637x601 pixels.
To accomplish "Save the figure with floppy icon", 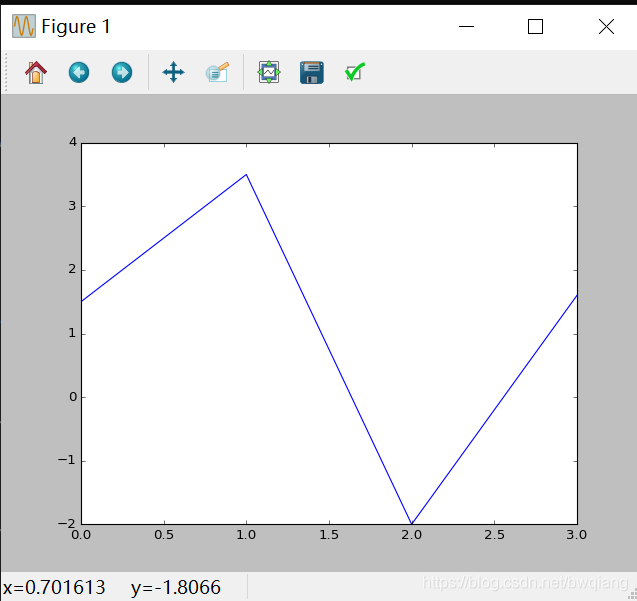I will 312,73.
